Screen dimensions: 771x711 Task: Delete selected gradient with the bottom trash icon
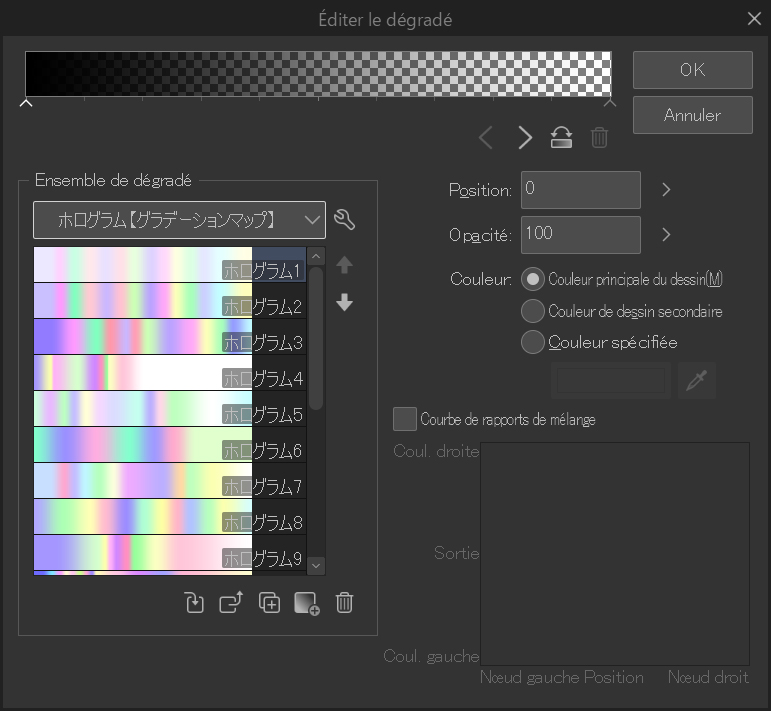click(x=344, y=603)
